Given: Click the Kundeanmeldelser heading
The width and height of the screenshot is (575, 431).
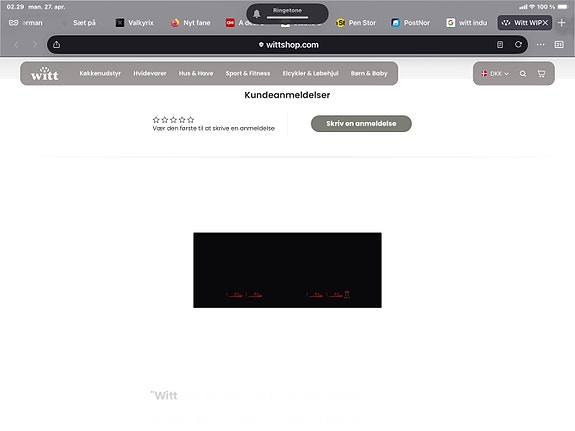Looking at the screenshot, I should click(x=288, y=95).
